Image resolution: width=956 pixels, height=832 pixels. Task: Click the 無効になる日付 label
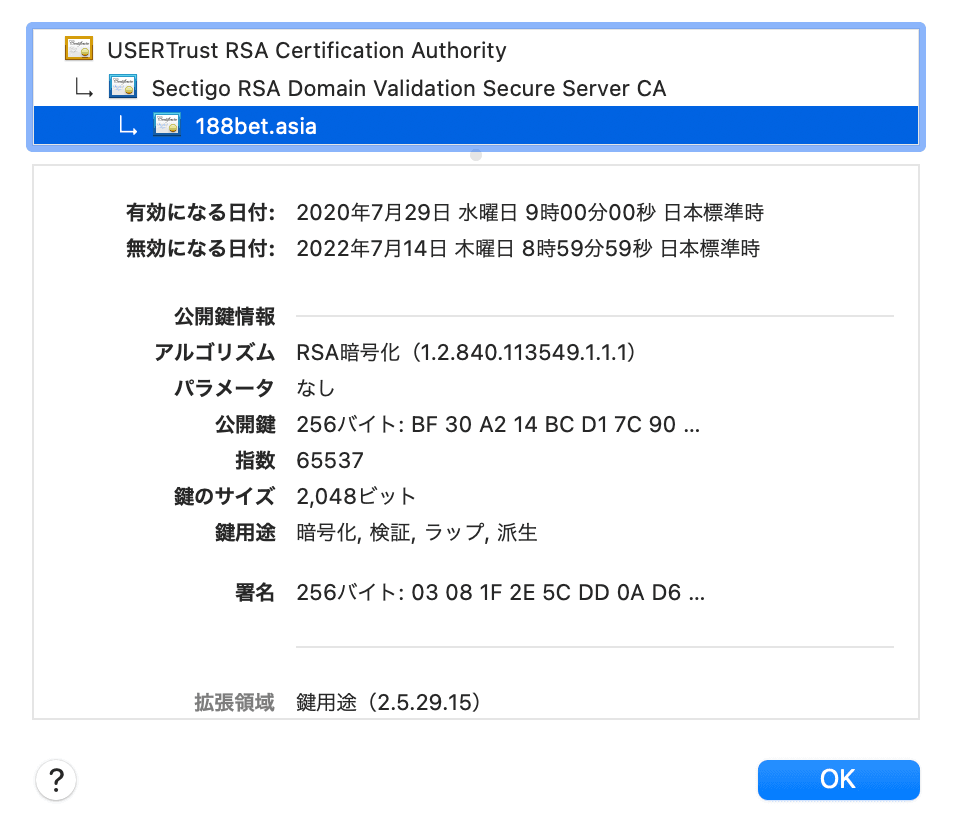pyautogui.click(x=201, y=248)
